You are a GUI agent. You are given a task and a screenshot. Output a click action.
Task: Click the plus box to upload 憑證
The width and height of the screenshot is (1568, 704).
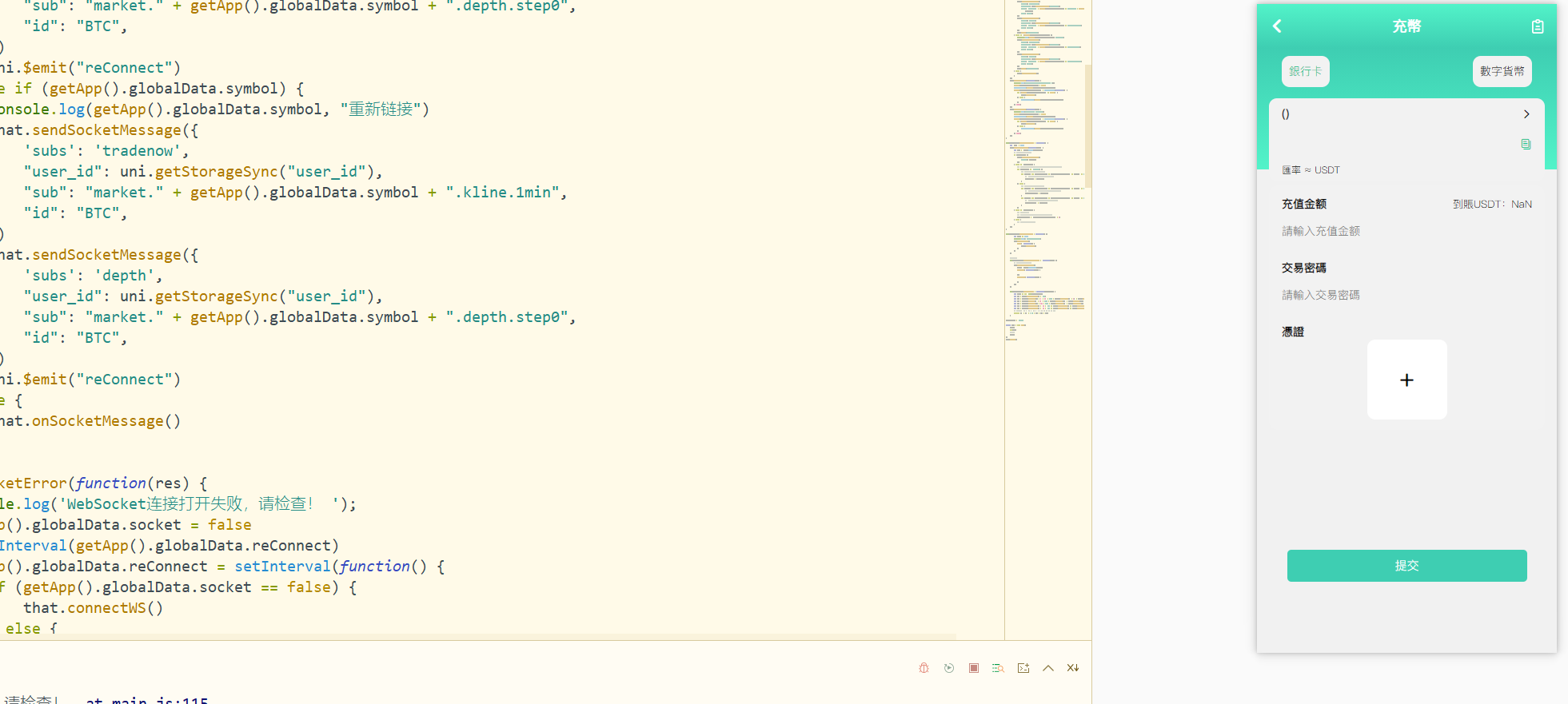click(x=1406, y=380)
